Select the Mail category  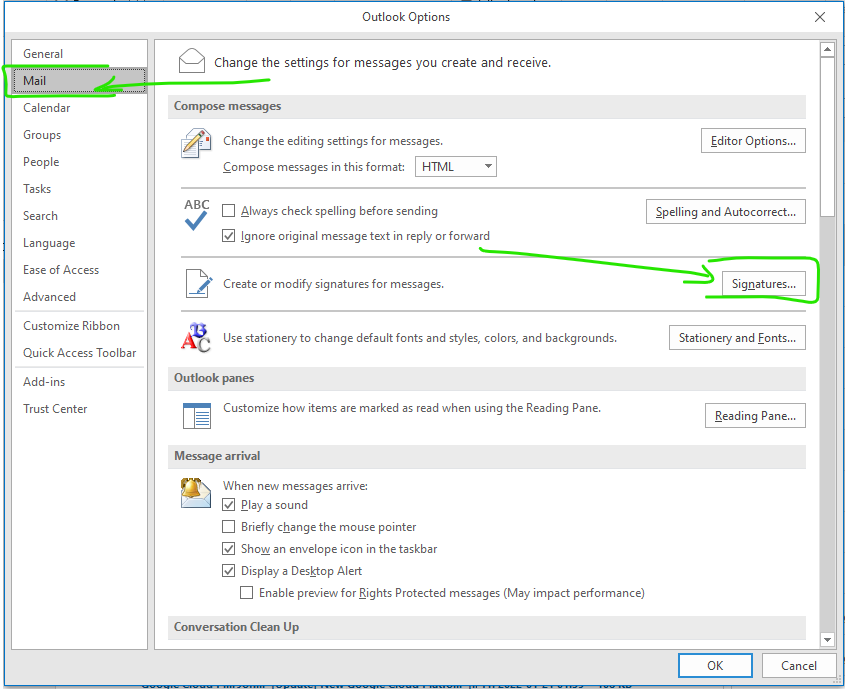click(x=79, y=81)
